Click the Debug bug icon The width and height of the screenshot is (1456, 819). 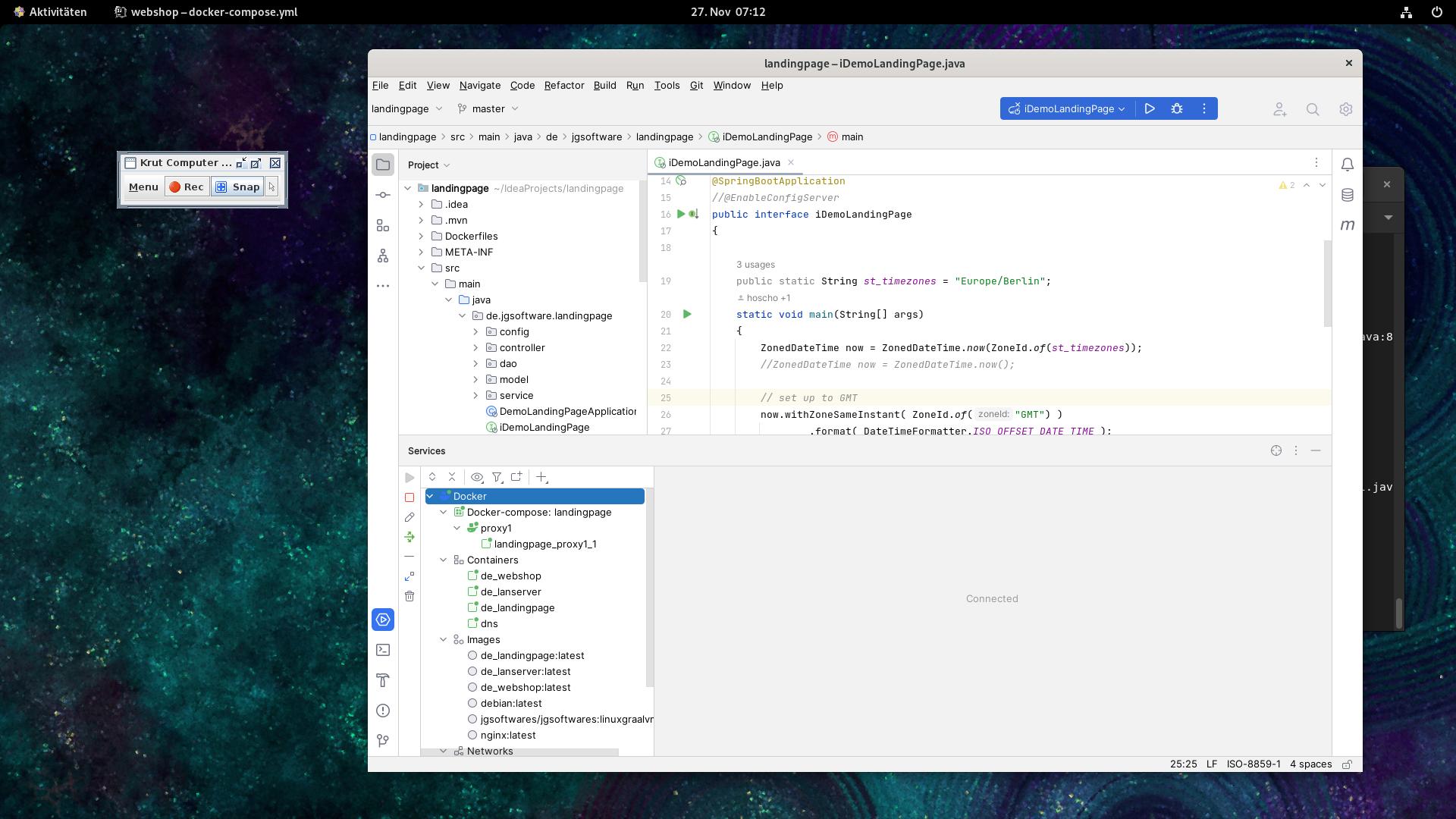coord(1177,109)
